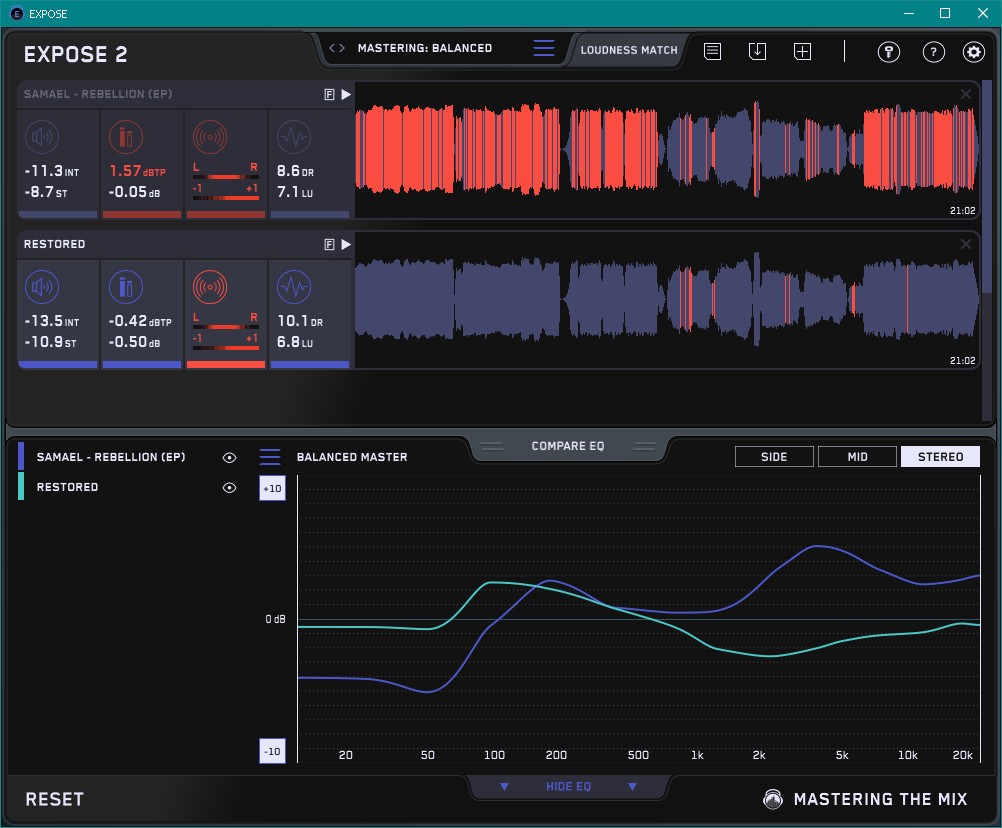Open the settings gear icon
This screenshot has height=828, width=1002.
click(x=973, y=52)
